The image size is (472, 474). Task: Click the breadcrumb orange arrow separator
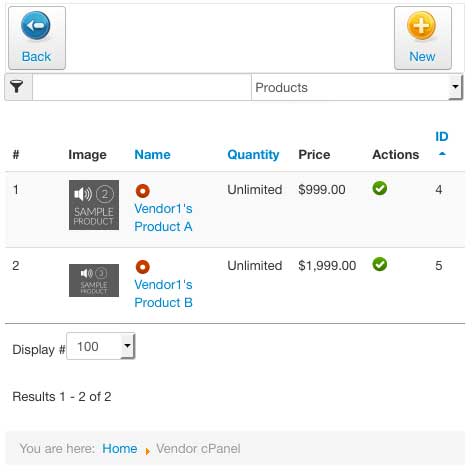(147, 451)
